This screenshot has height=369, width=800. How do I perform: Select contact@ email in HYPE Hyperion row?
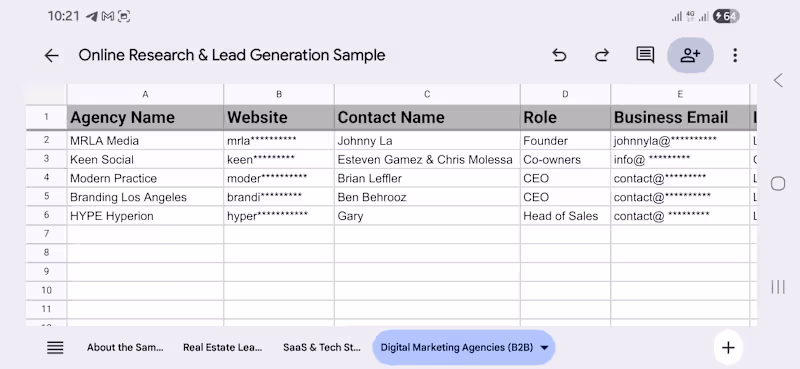680,216
